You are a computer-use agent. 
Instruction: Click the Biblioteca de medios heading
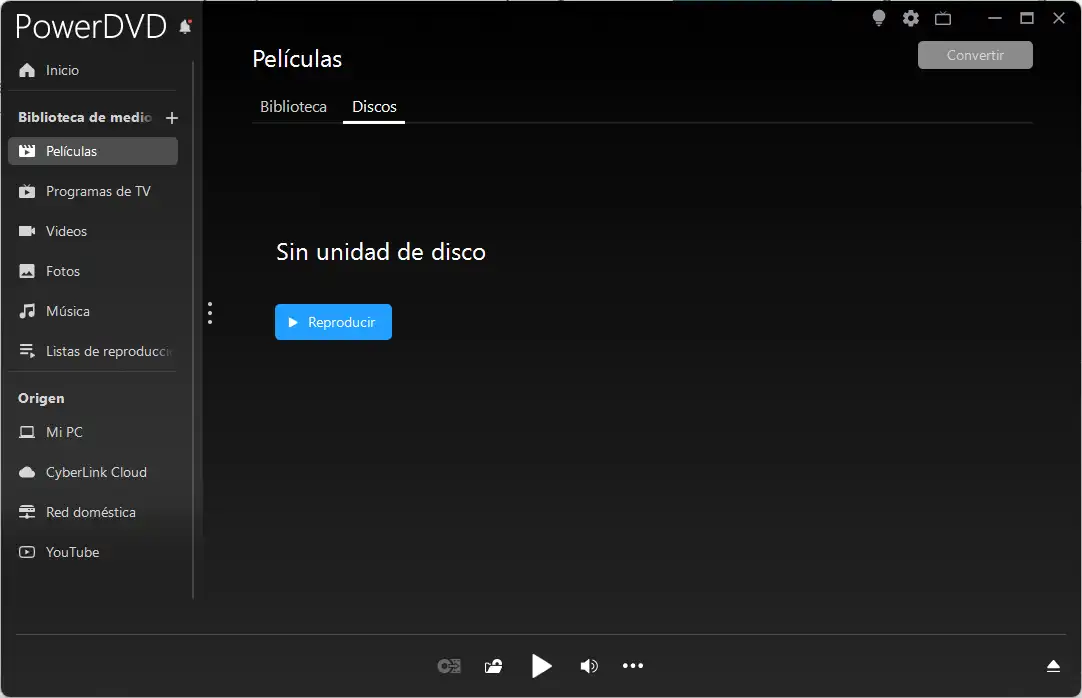pyautogui.click(x=85, y=117)
